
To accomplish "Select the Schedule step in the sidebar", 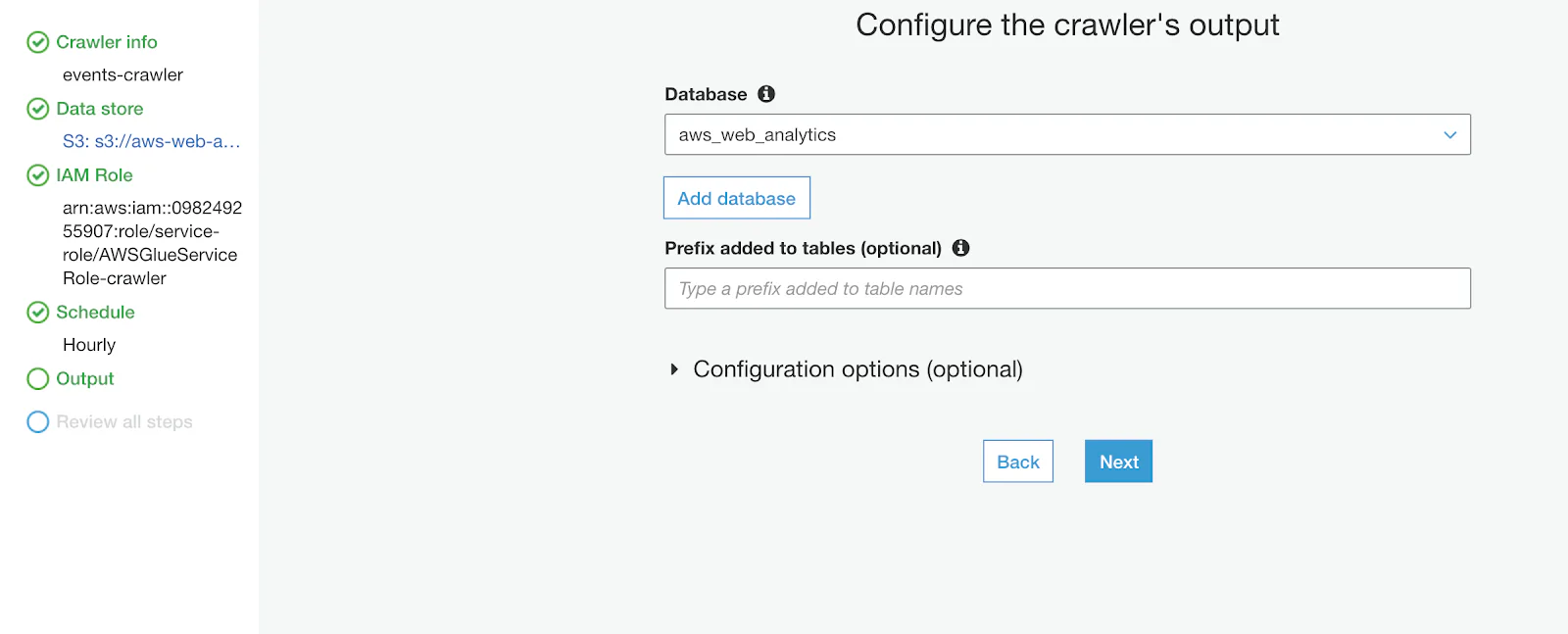I will (95, 313).
